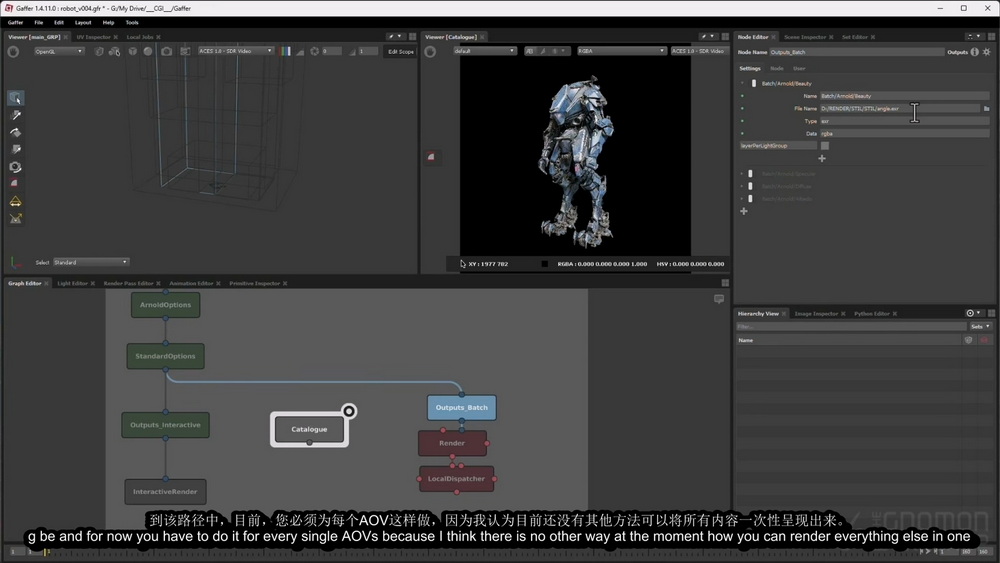Open Hierarchy View focus target dropdown
The width and height of the screenshot is (1000, 563).
(973, 313)
